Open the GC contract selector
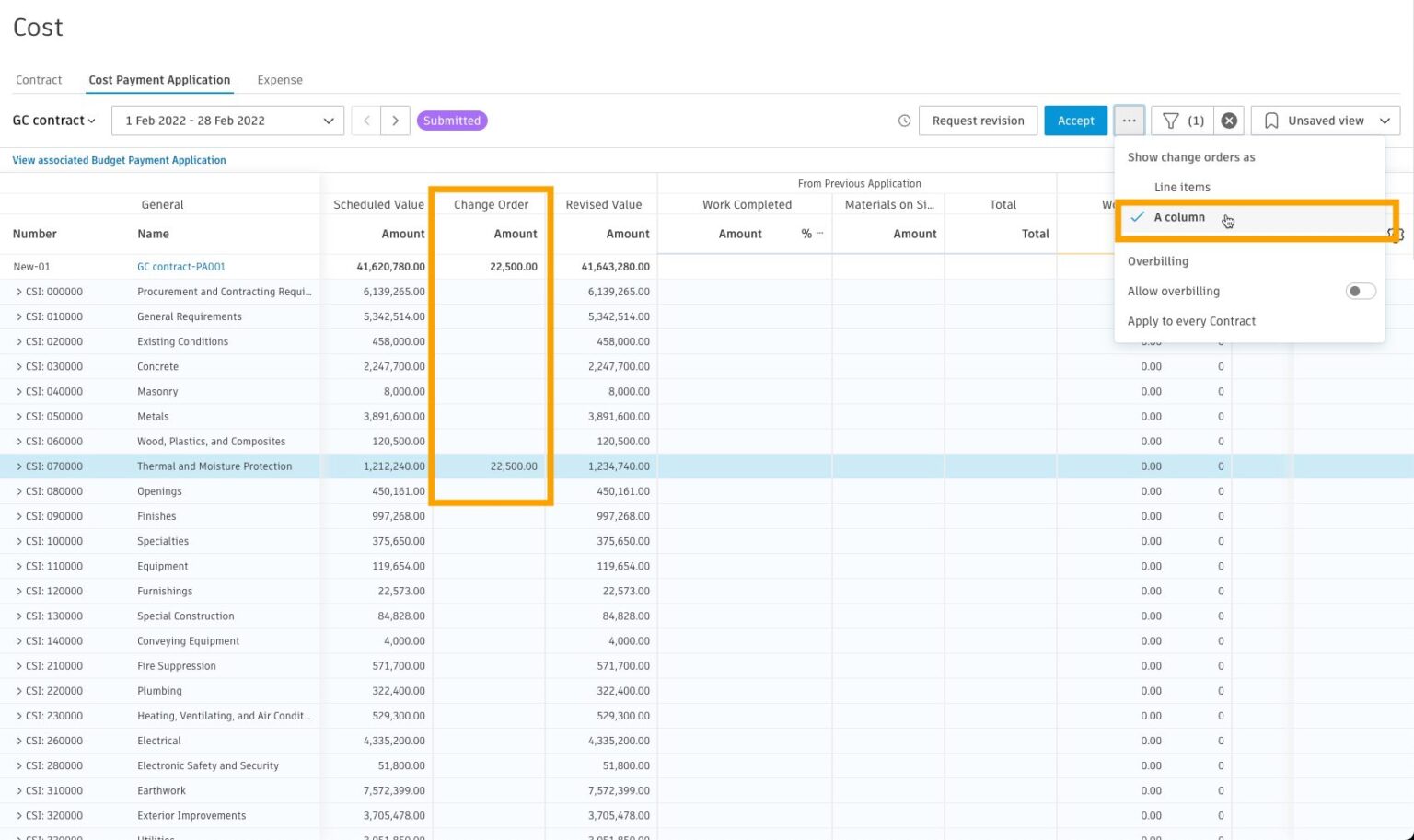Image resolution: width=1414 pixels, height=840 pixels. (52, 120)
